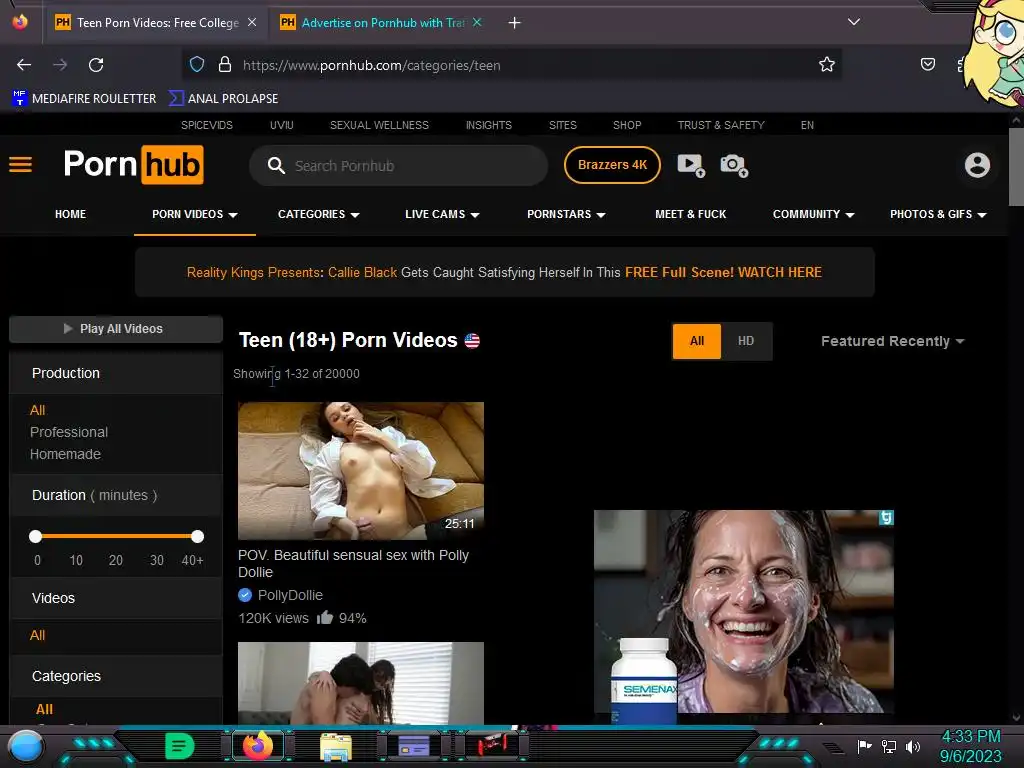Close the 'Advertise on Pornhub' tab
This screenshot has width=1024, height=768.
(477, 22)
